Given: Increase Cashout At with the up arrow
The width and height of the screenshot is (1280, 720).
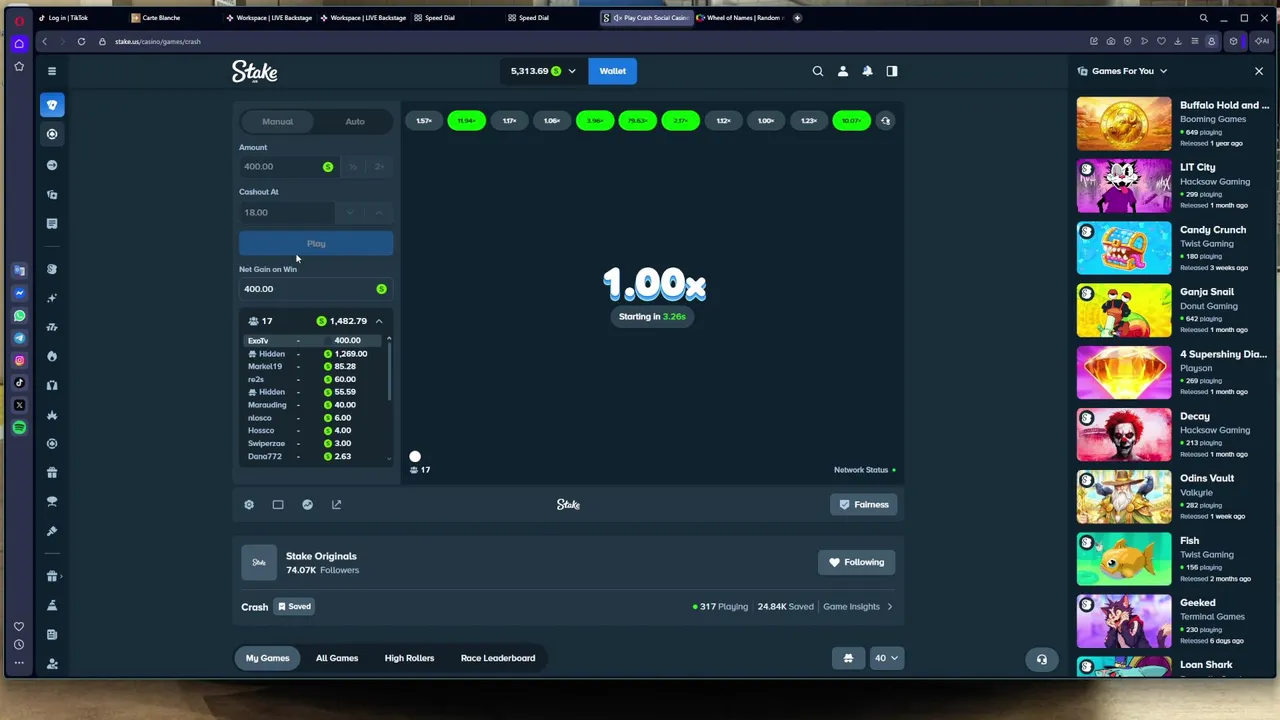Looking at the screenshot, I should [379, 212].
